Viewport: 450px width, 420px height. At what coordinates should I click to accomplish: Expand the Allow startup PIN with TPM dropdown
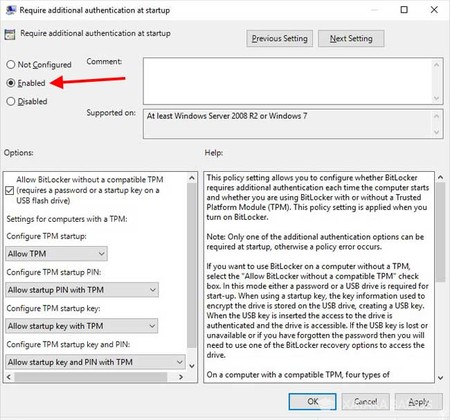coord(82,290)
